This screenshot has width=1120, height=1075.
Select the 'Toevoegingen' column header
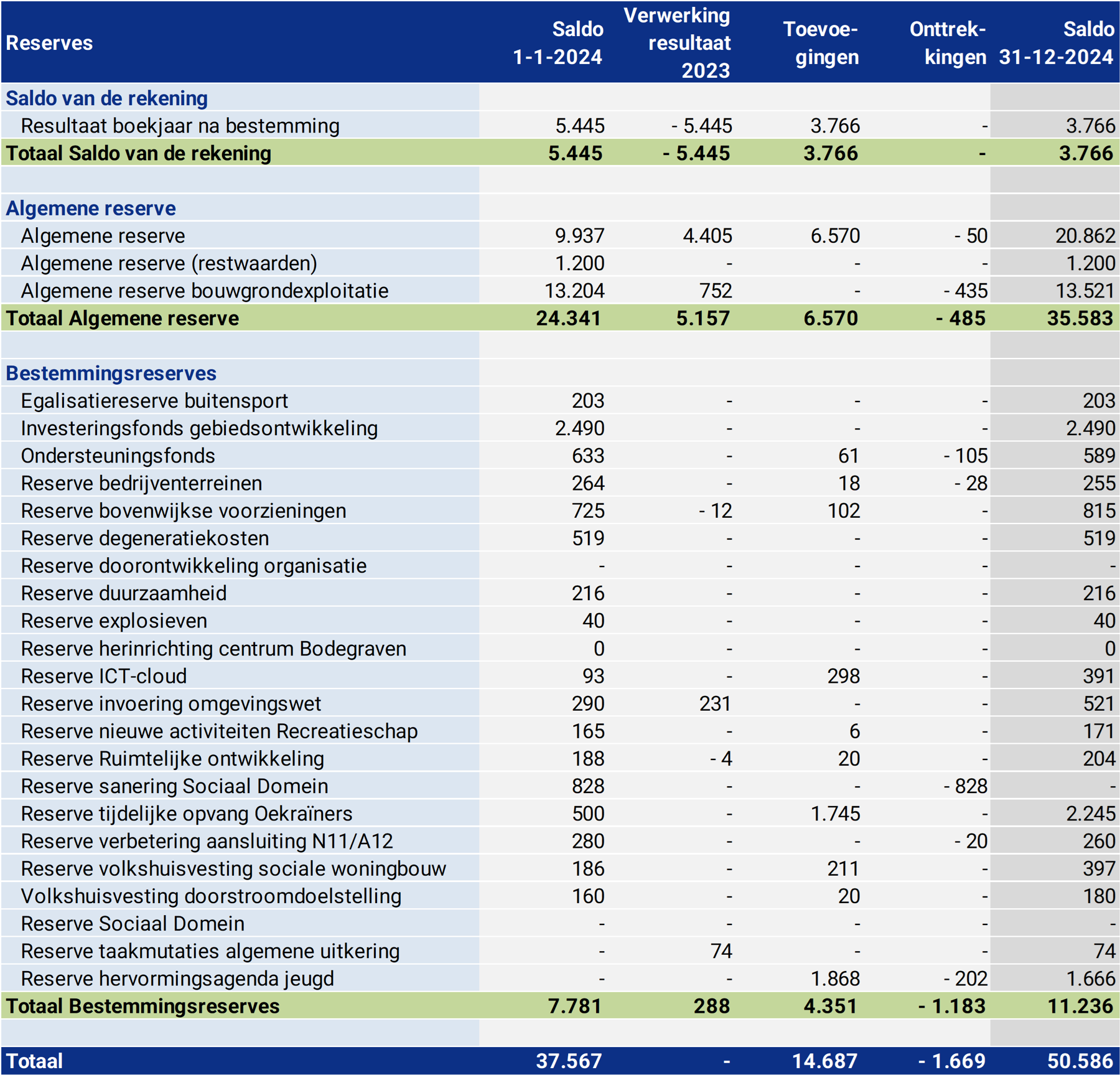pos(820,43)
